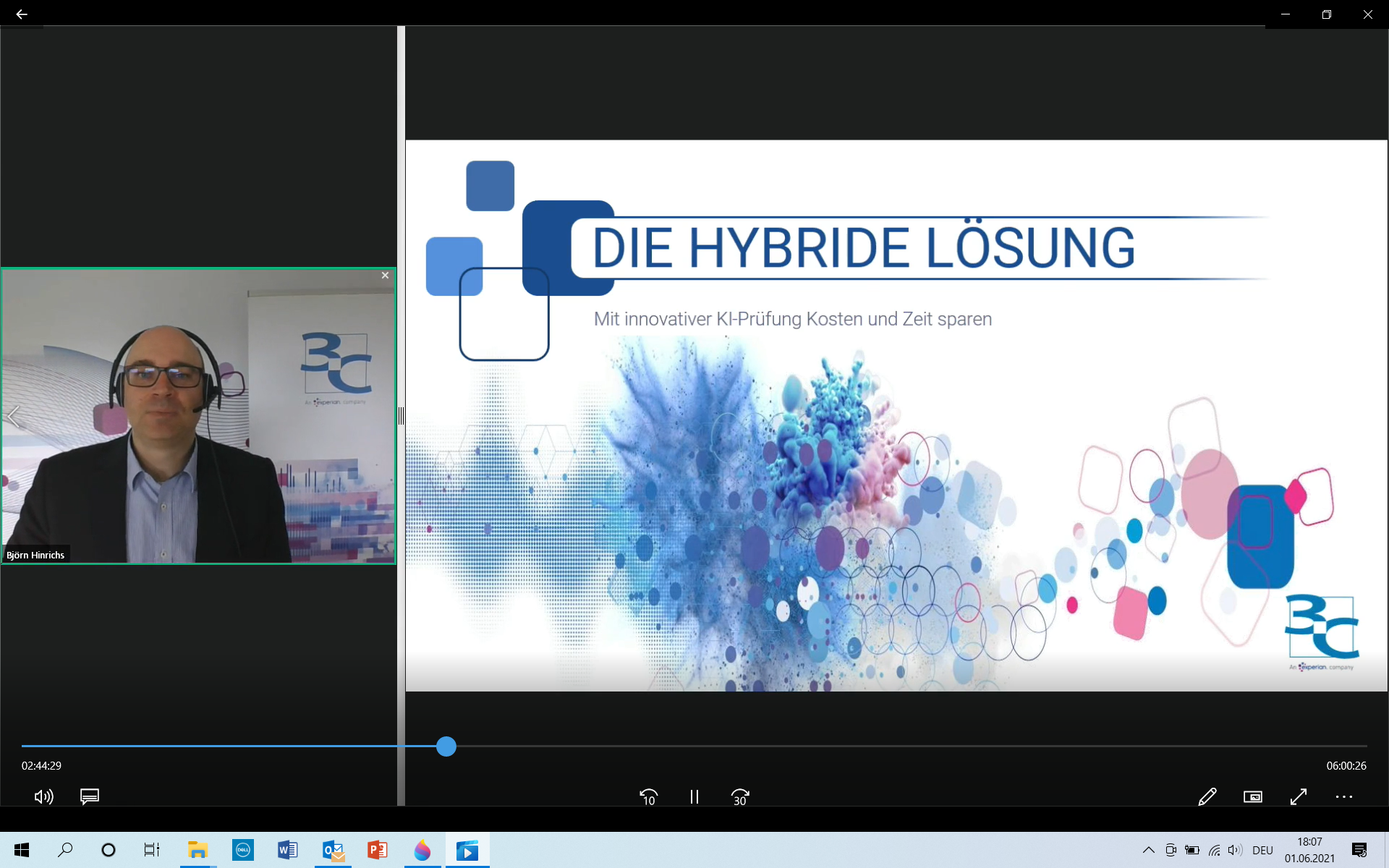Open Outlook from the taskbar
This screenshot has height=868, width=1389.
pyautogui.click(x=333, y=850)
